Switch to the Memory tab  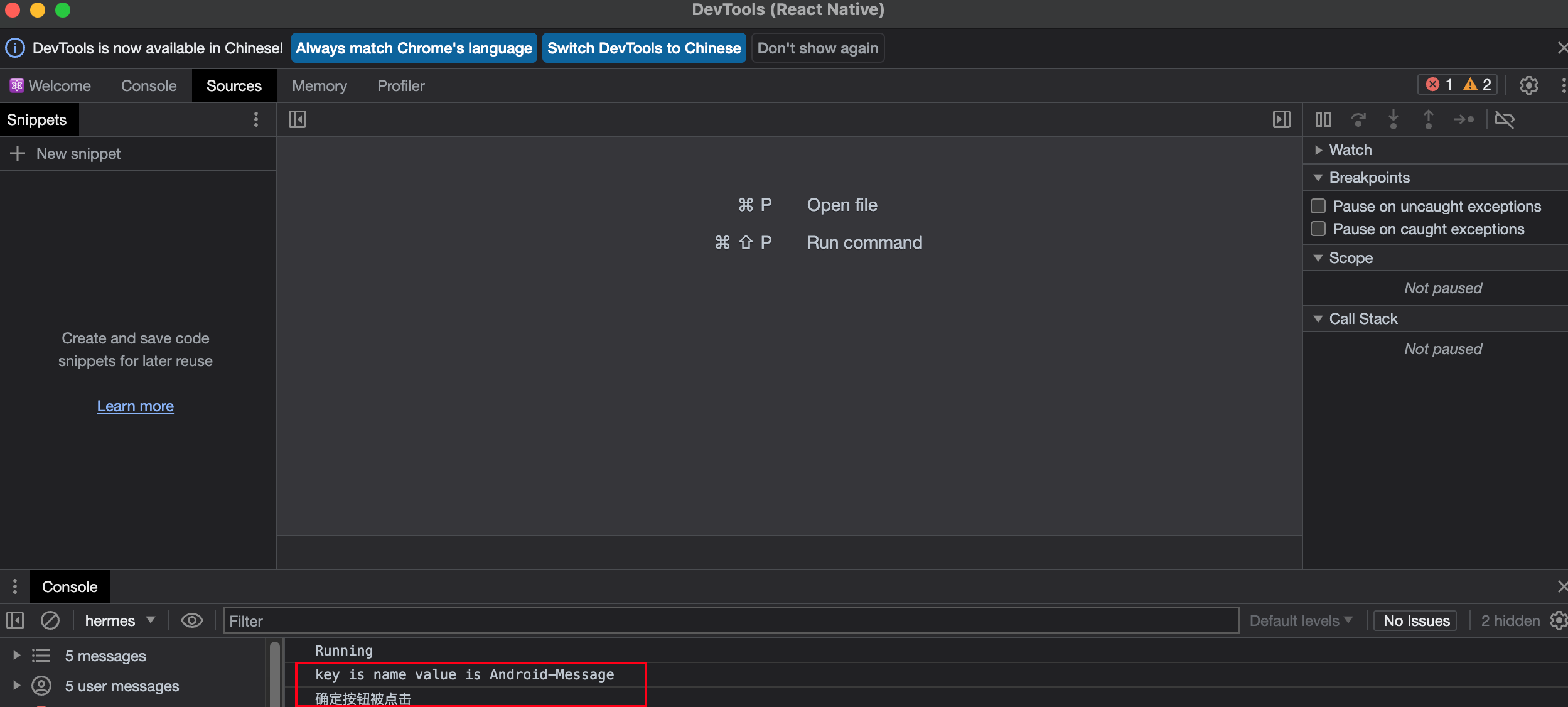tap(319, 85)
